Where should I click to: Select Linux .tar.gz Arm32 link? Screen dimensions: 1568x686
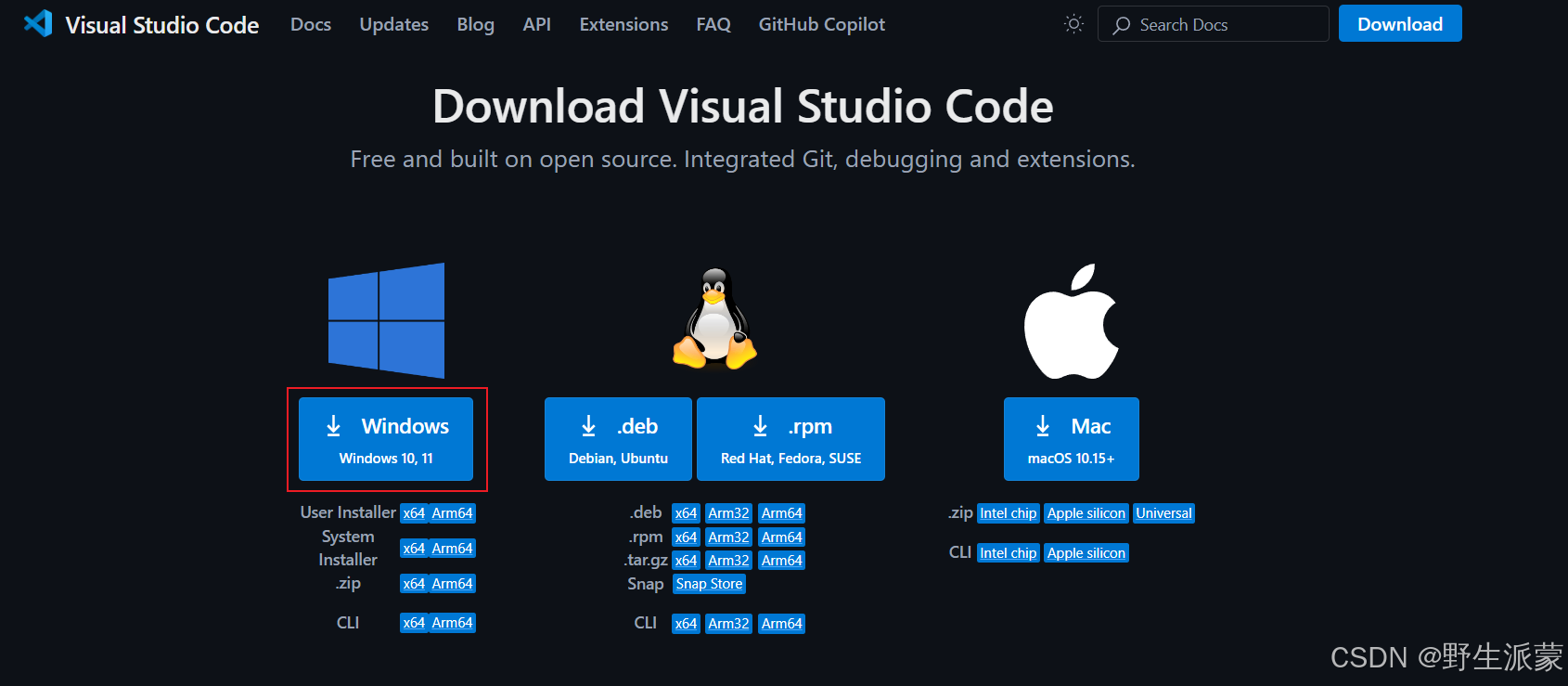728,561
